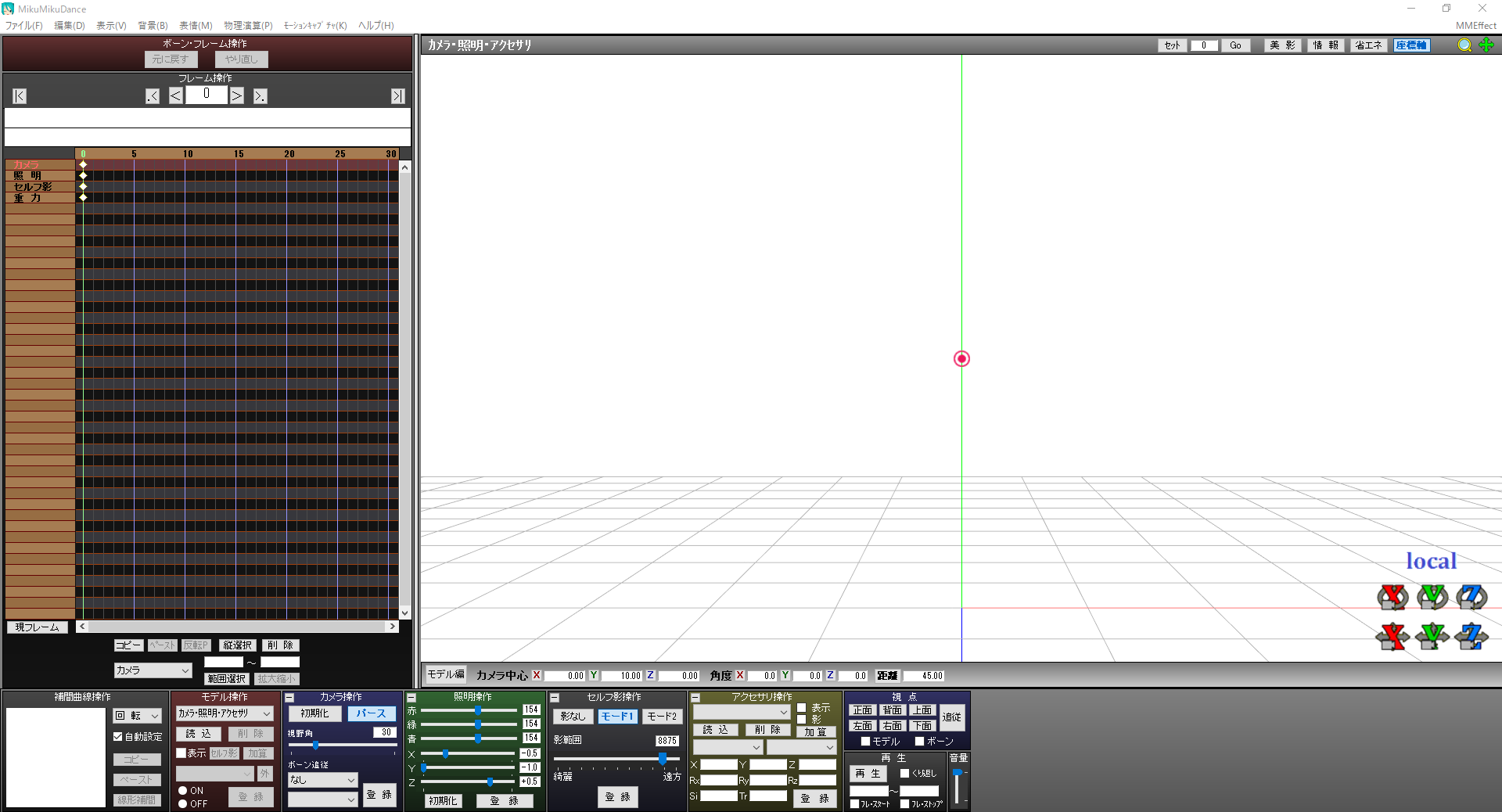
Task: Toggle accessory 表示 checkbox
Action: tap(801, 708)
